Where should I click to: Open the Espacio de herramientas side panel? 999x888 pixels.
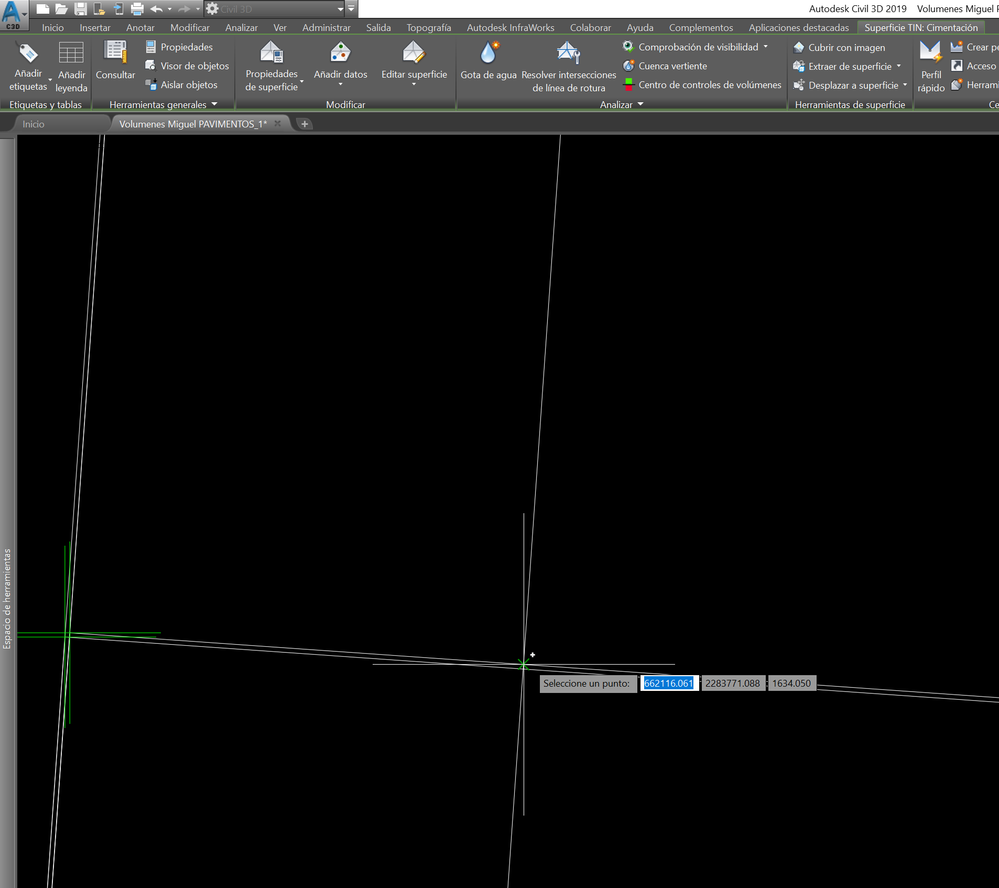click(8, 599)
